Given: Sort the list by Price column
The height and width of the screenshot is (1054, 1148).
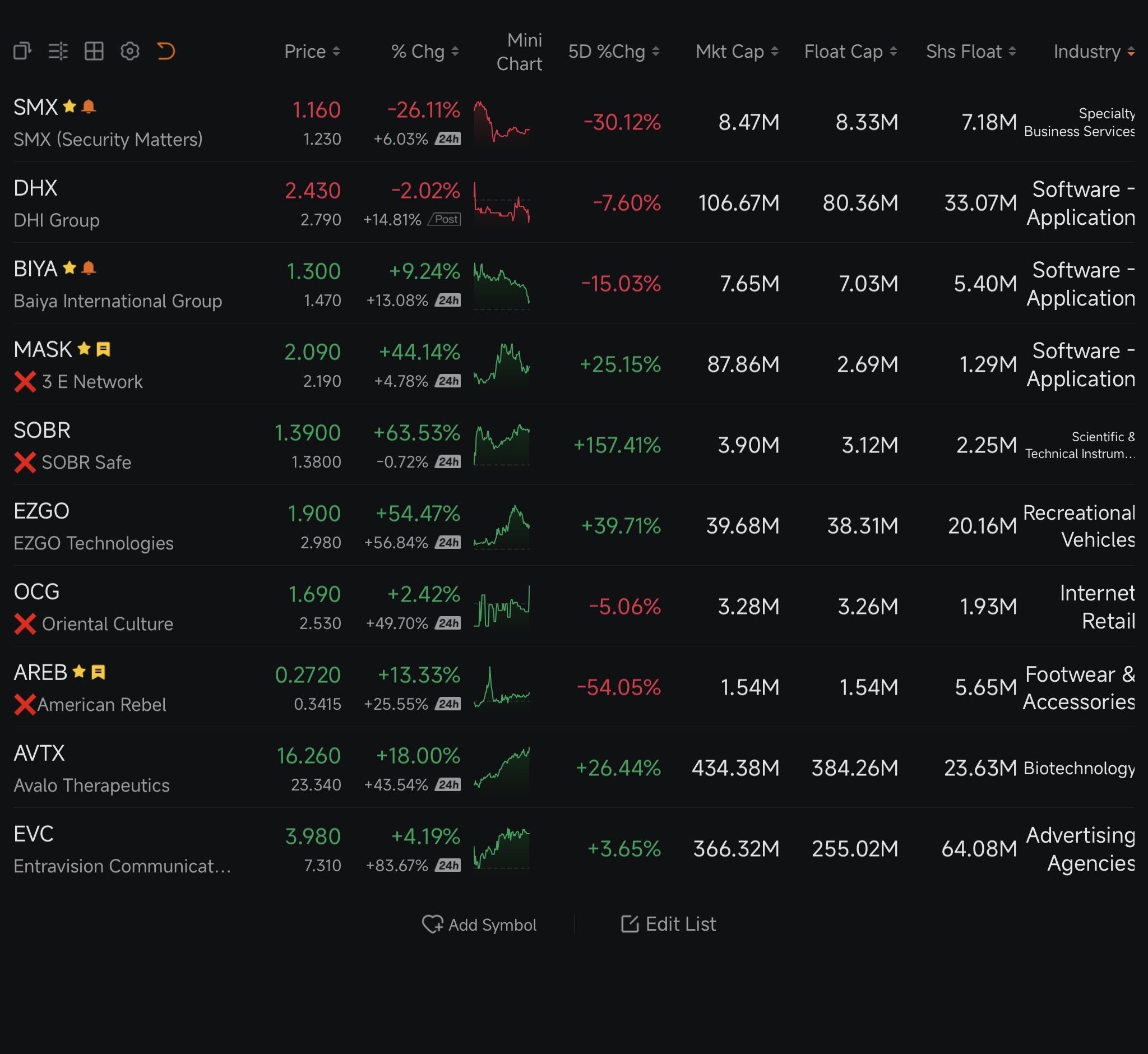Looking at the screenshot, I should tap(312, 52).
